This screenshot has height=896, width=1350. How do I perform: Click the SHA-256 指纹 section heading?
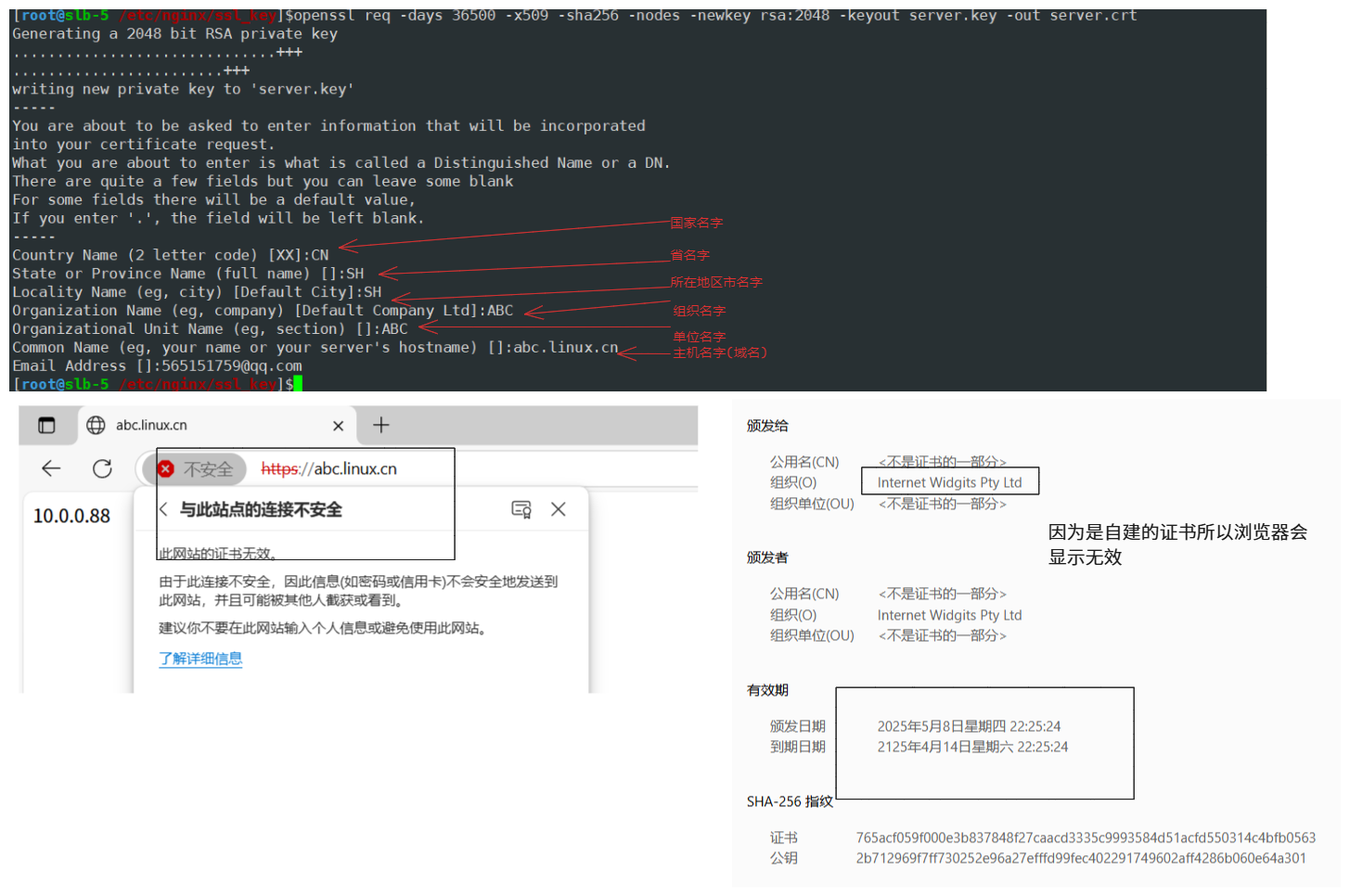coord(790,801)
